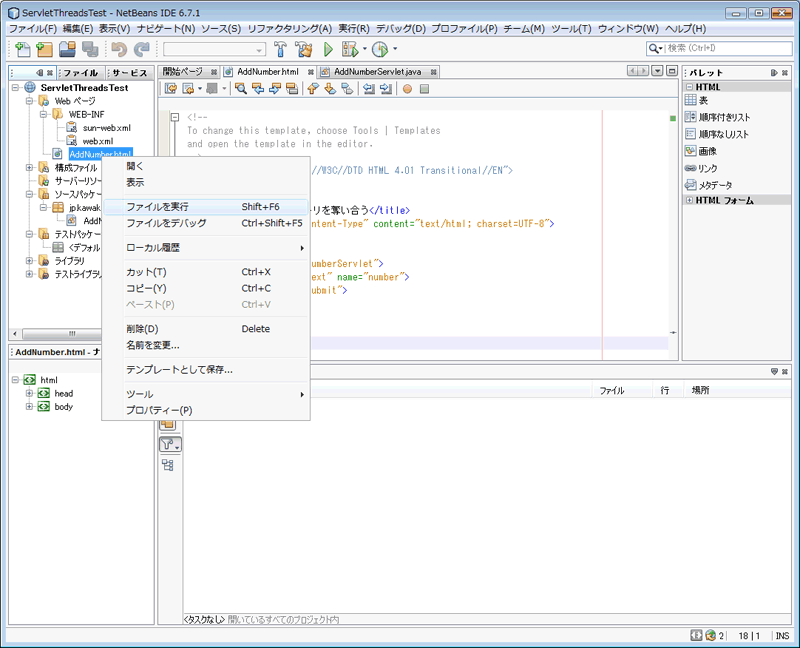Select sun-web.xml in project tree
Image resolution: width=800 pixels, height=648 pixels.
coord(107,128)
